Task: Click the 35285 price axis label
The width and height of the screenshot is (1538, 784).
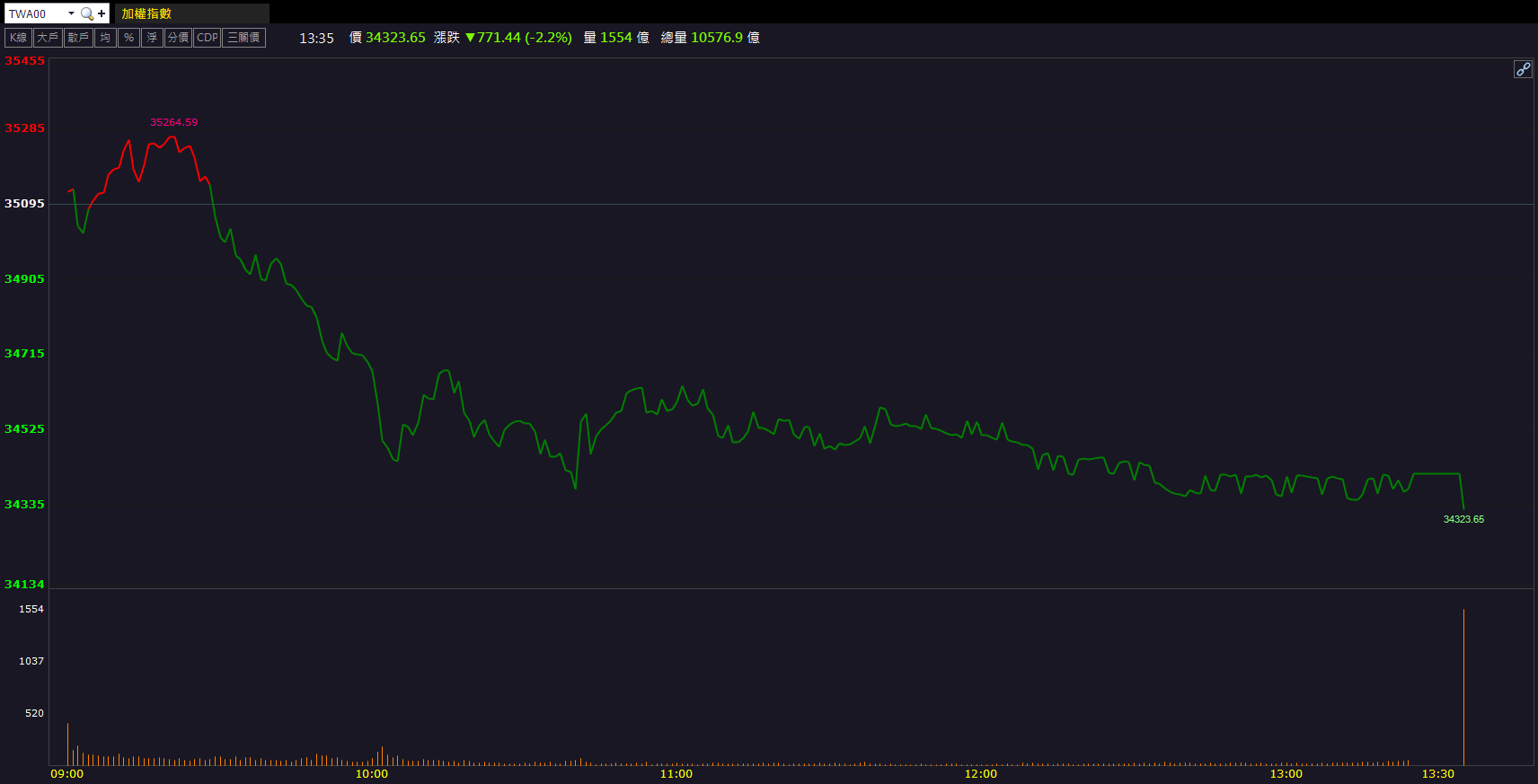Action: tap(24, 128)
